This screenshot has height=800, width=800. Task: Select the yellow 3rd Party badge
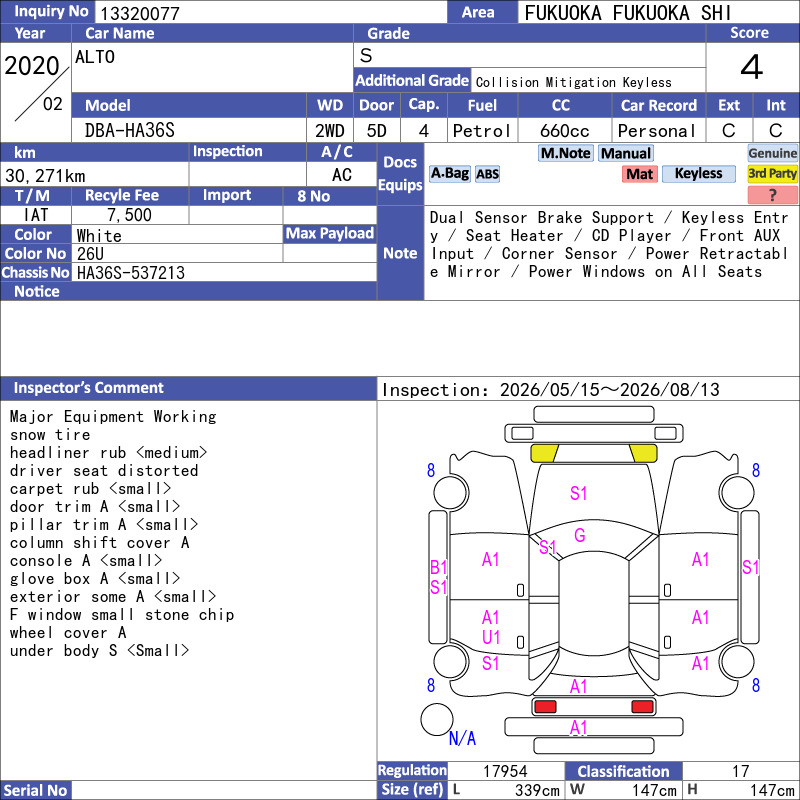(772, 174)
